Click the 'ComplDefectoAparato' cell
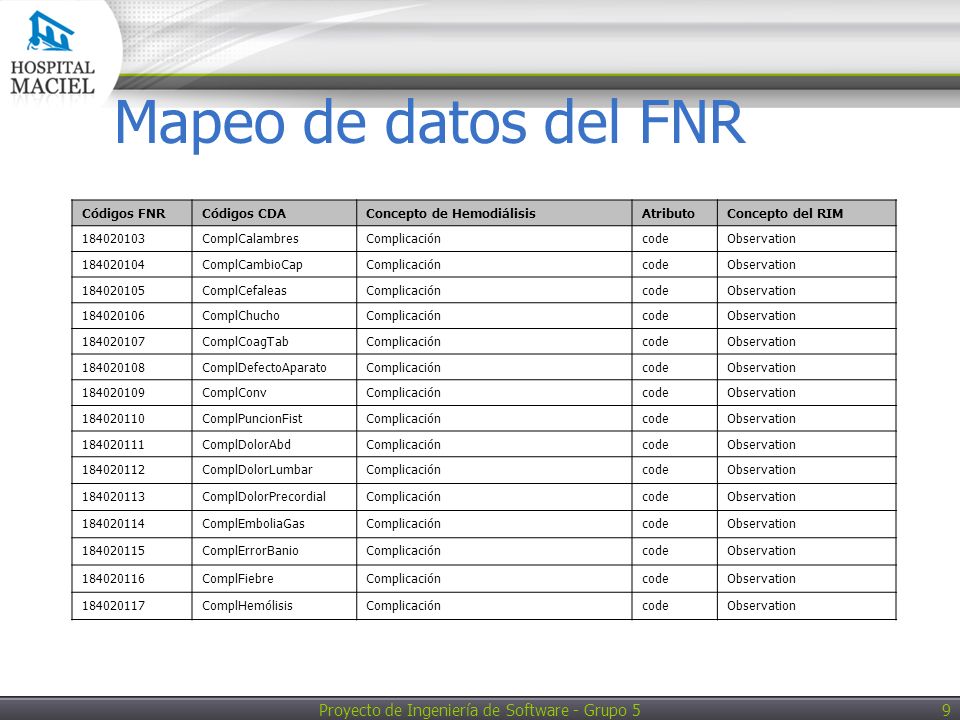The height and width of the screenshot is (720, 960). coord(274,367)
